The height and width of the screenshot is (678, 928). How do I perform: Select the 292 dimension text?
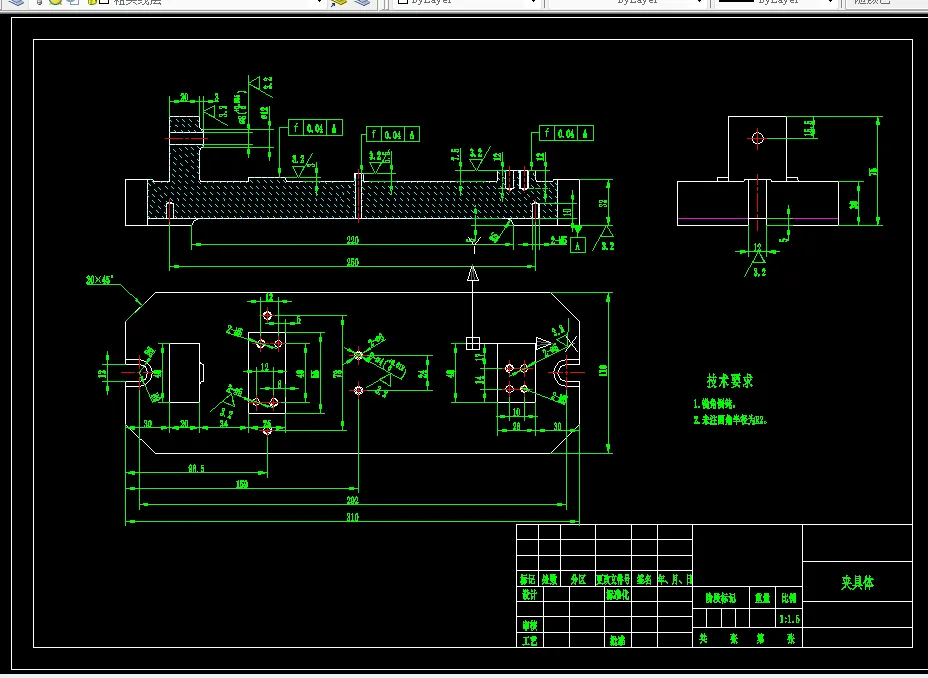(x=352, y=501)
